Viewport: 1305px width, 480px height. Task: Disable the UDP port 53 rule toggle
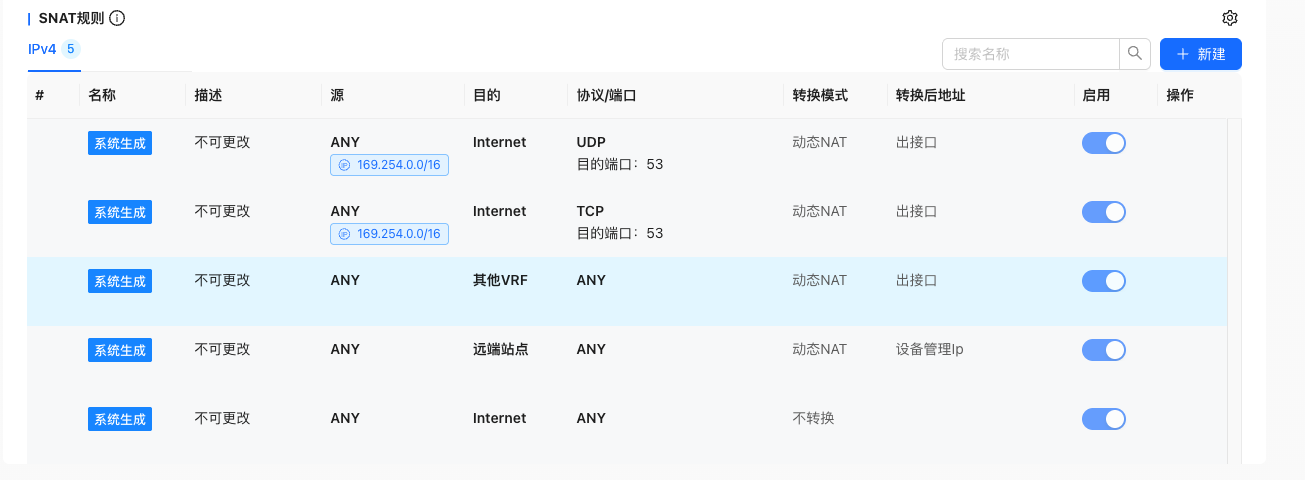(x=1104, y=143)
